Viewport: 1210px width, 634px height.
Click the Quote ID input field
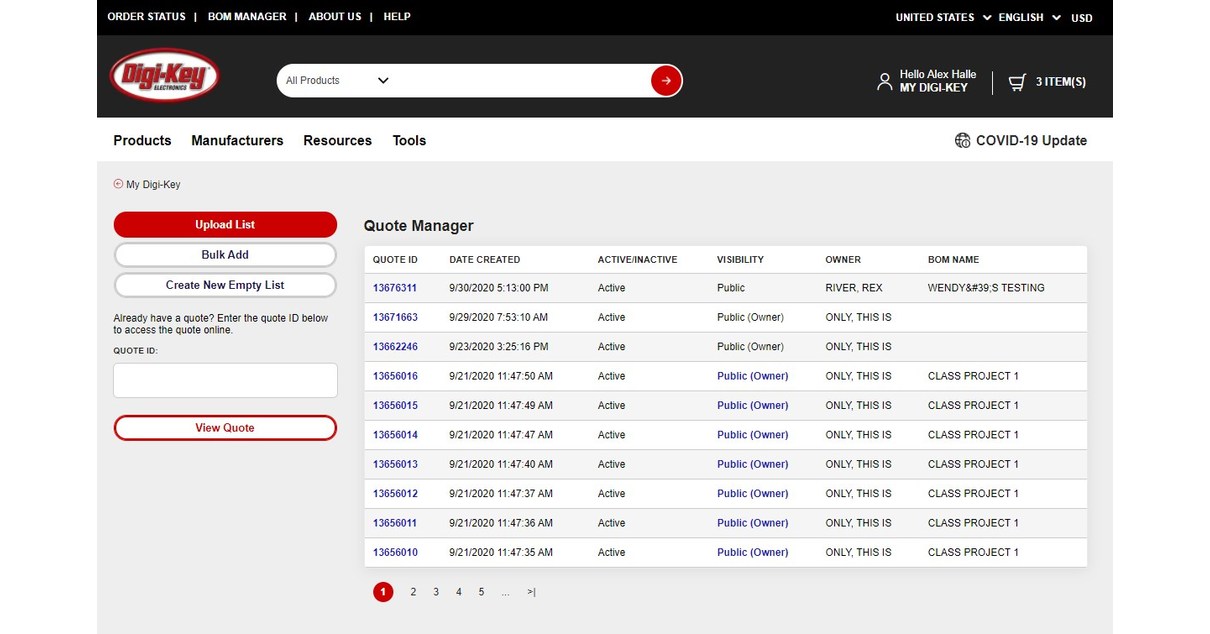[225, 380]
